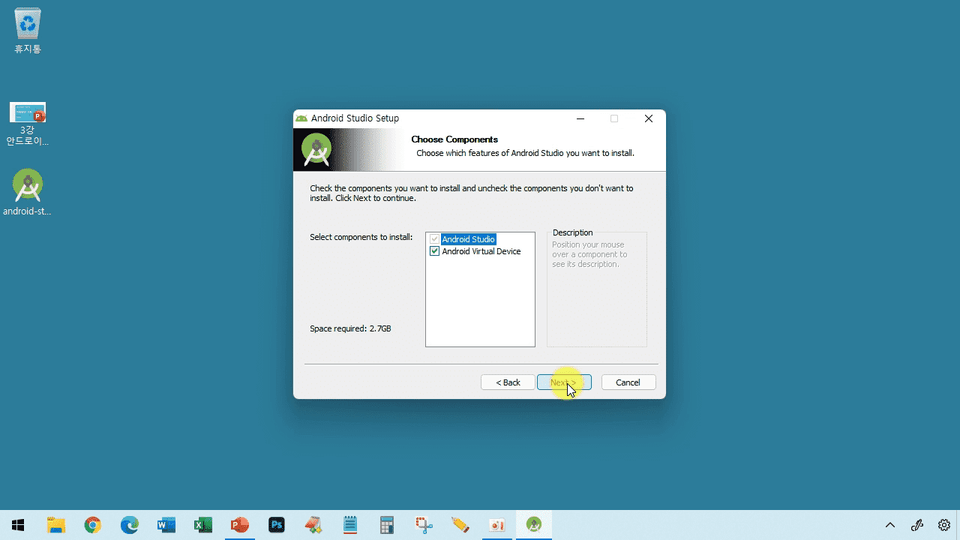Open Calculator from the taskbar
The image size is (960, 540).
(x=386, y=525)
